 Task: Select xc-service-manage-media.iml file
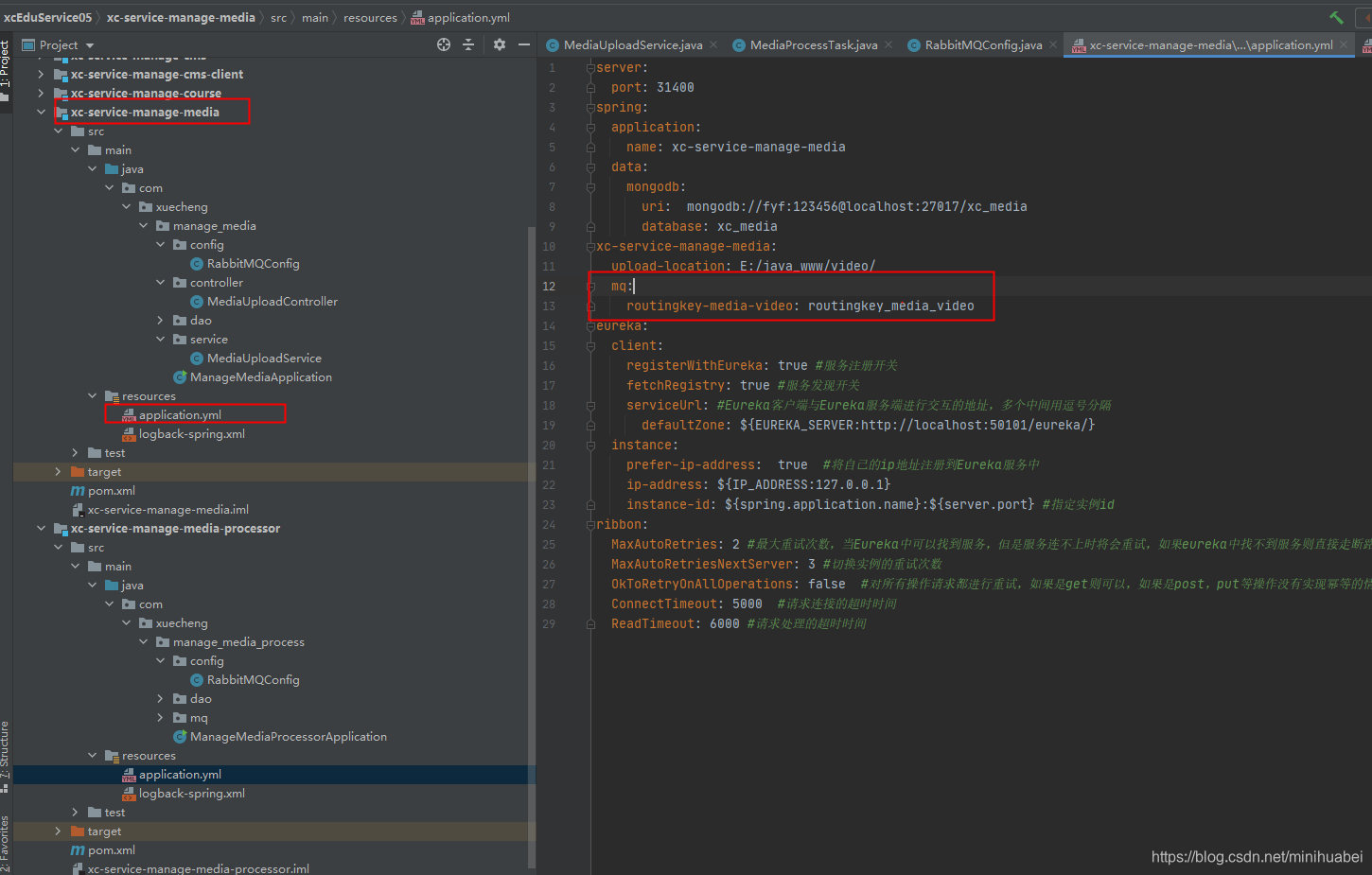(x=167, y=509)
